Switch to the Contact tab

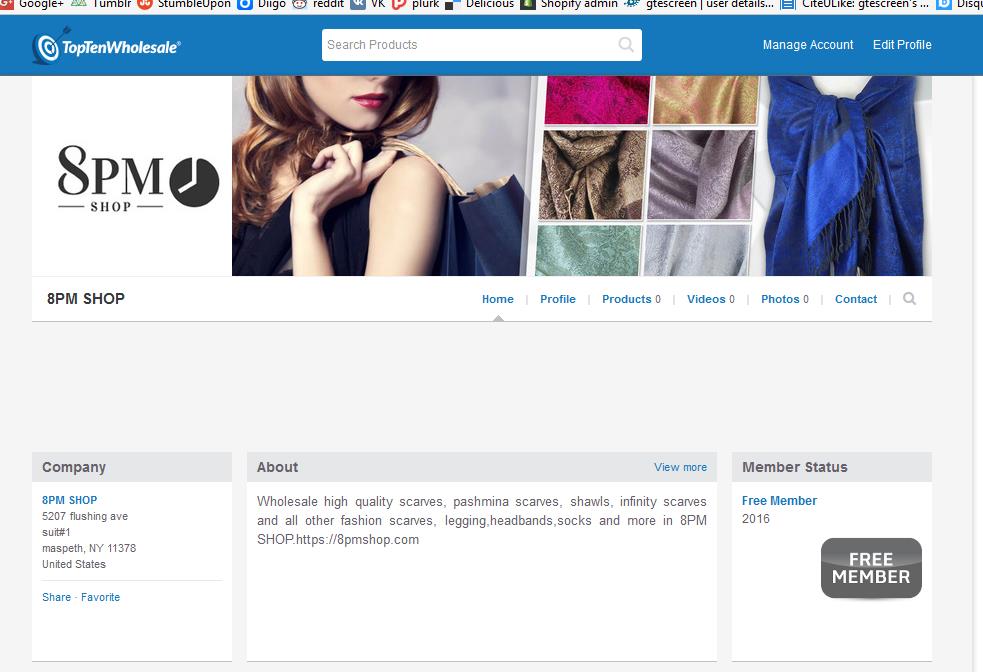click(x=856, y=299)
